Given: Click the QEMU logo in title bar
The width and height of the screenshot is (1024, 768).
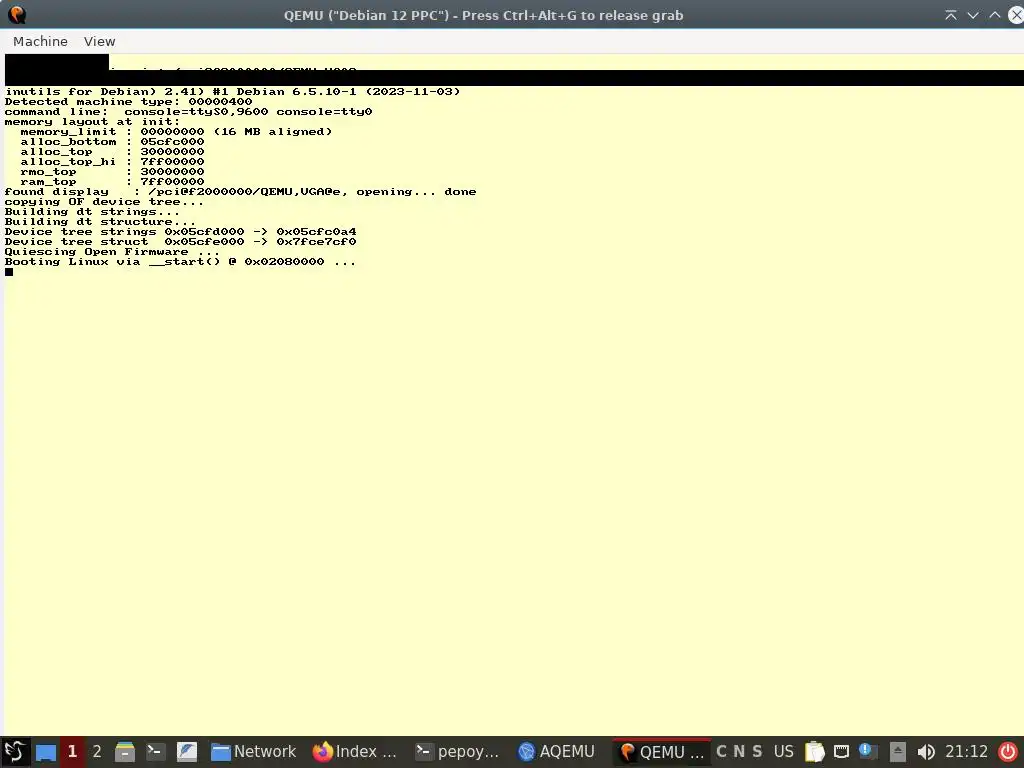Looking at the screenshot, I should point(16,15).
